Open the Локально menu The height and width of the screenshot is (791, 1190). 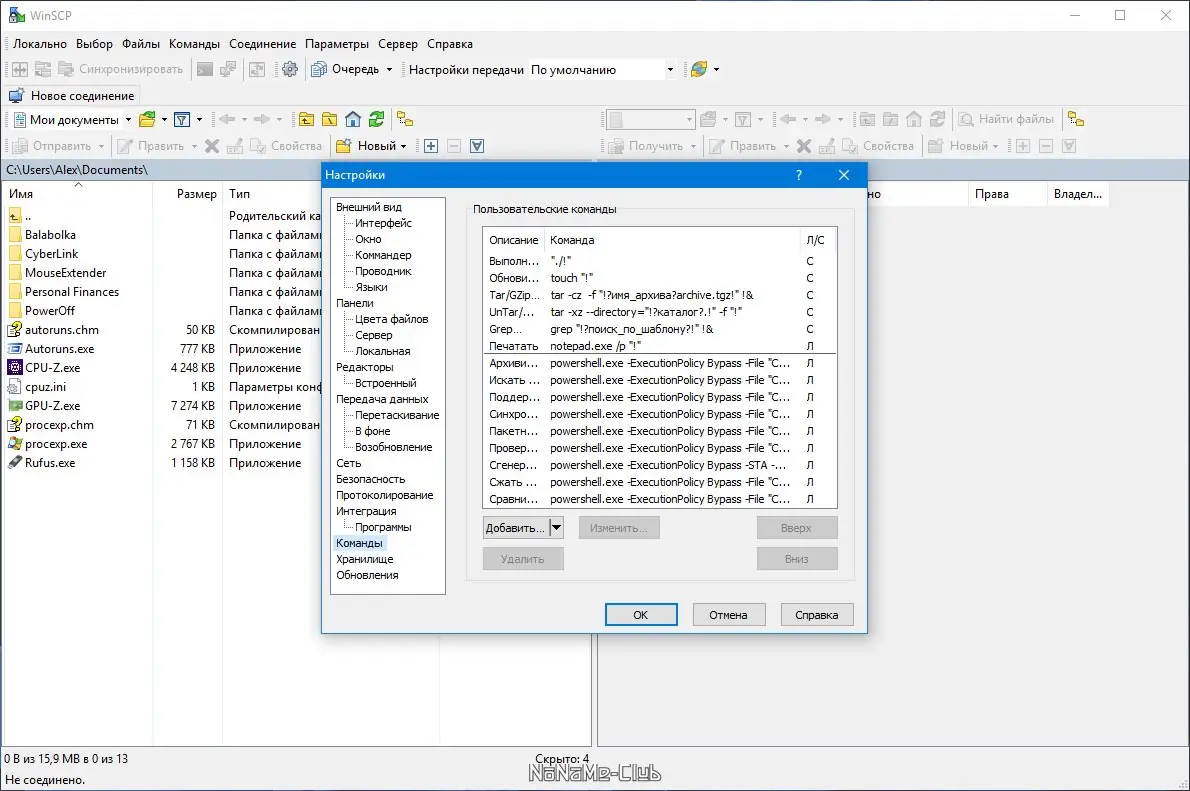39,44
